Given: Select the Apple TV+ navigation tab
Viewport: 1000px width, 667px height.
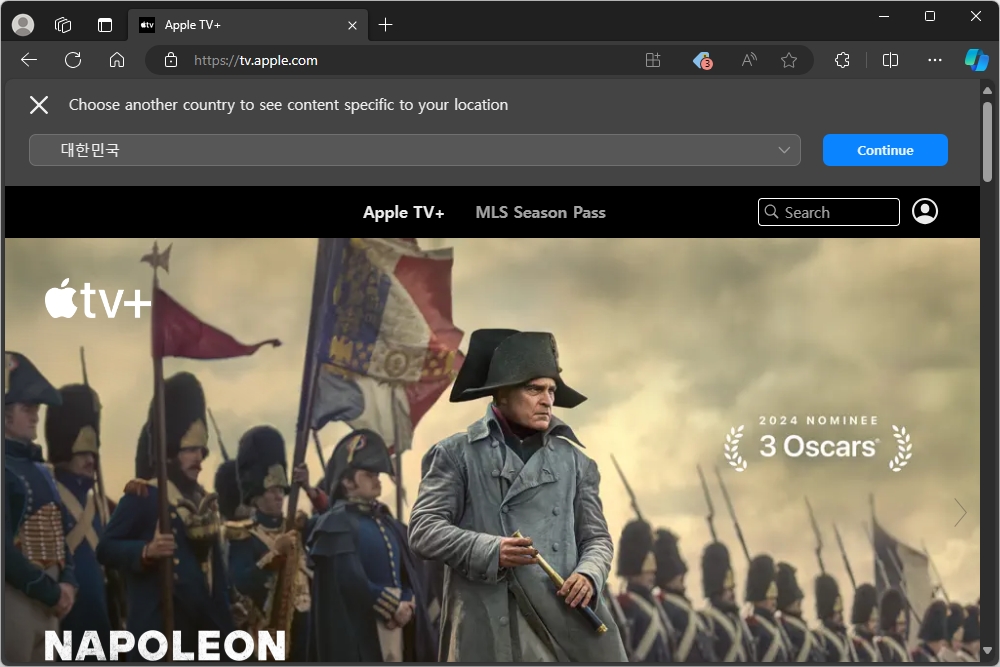Looking at the screenshot, I should pyautogui.click(x=403, y=212).
